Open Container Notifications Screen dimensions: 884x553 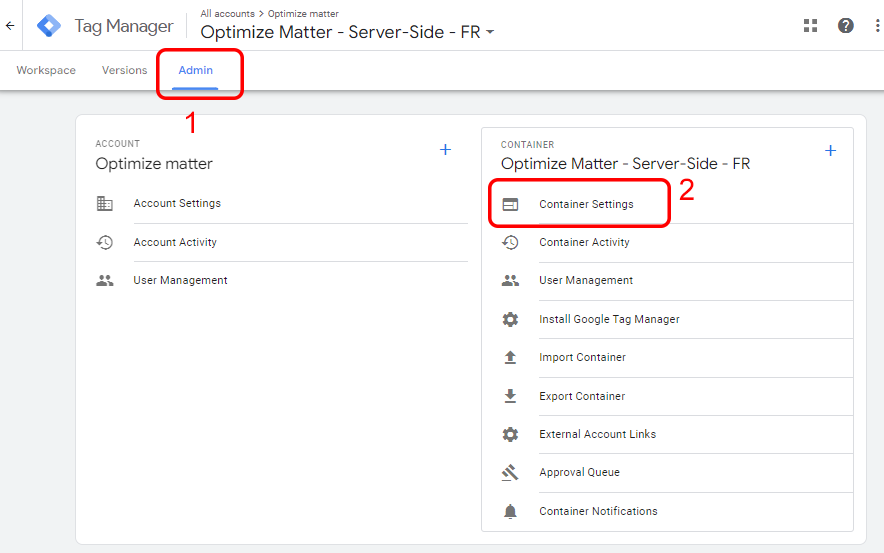[x=598, y=511]
